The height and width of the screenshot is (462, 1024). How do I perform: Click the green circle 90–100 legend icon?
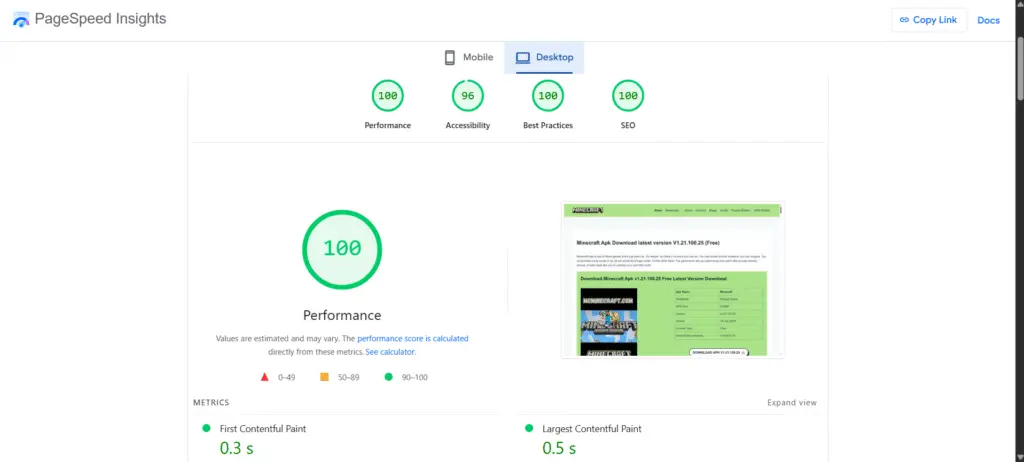click(x=386, y=377)
